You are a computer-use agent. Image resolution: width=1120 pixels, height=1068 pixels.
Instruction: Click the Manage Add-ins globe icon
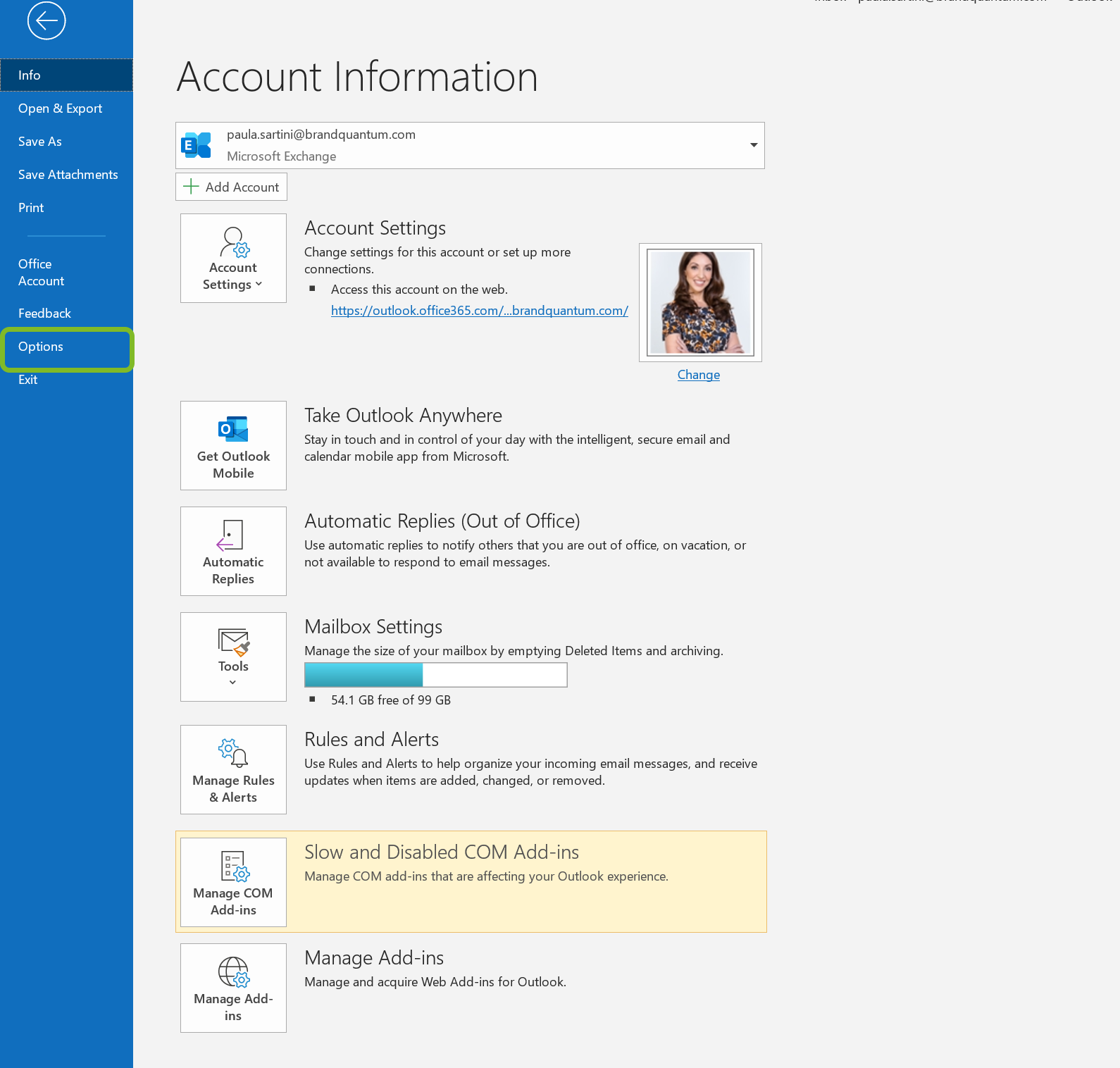coord(234,971)
